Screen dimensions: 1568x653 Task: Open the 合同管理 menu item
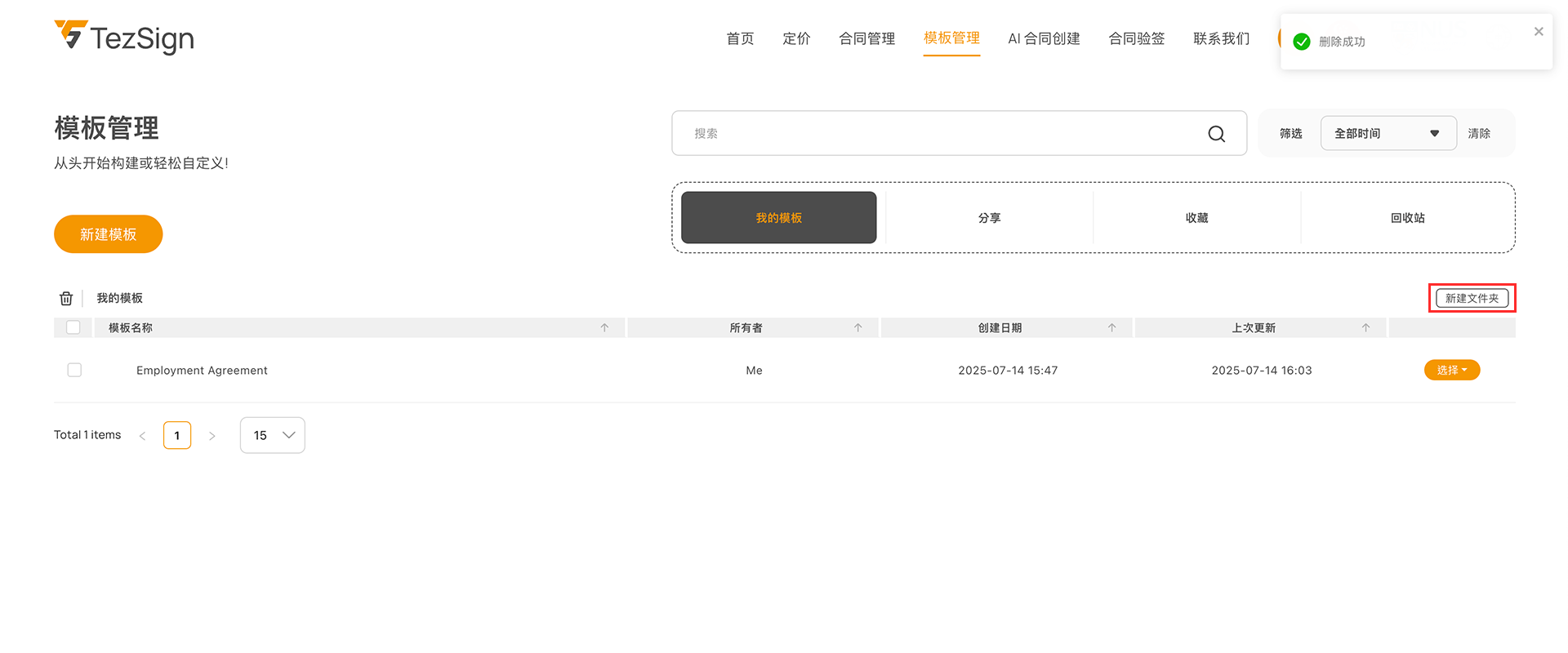point(866,38)
